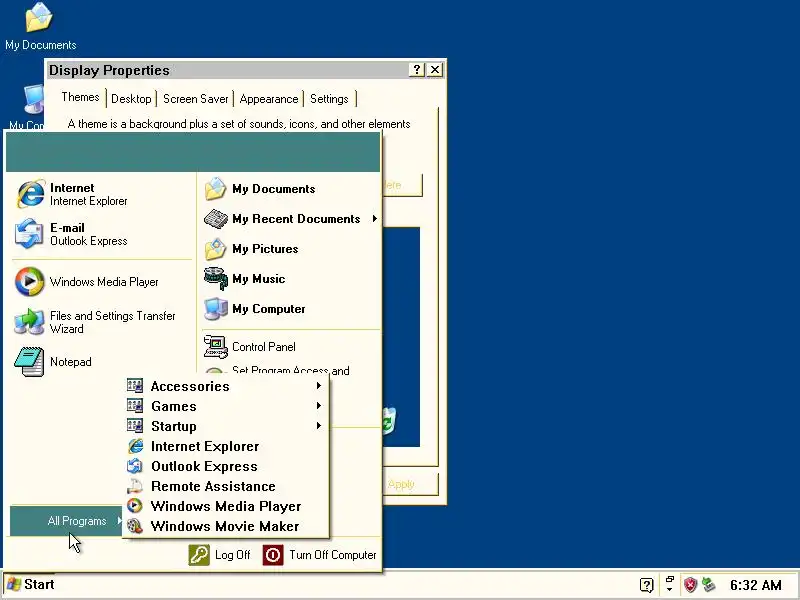Expand the Accessories submenu
The image size is (800, 600).
[x=226, y=386]
